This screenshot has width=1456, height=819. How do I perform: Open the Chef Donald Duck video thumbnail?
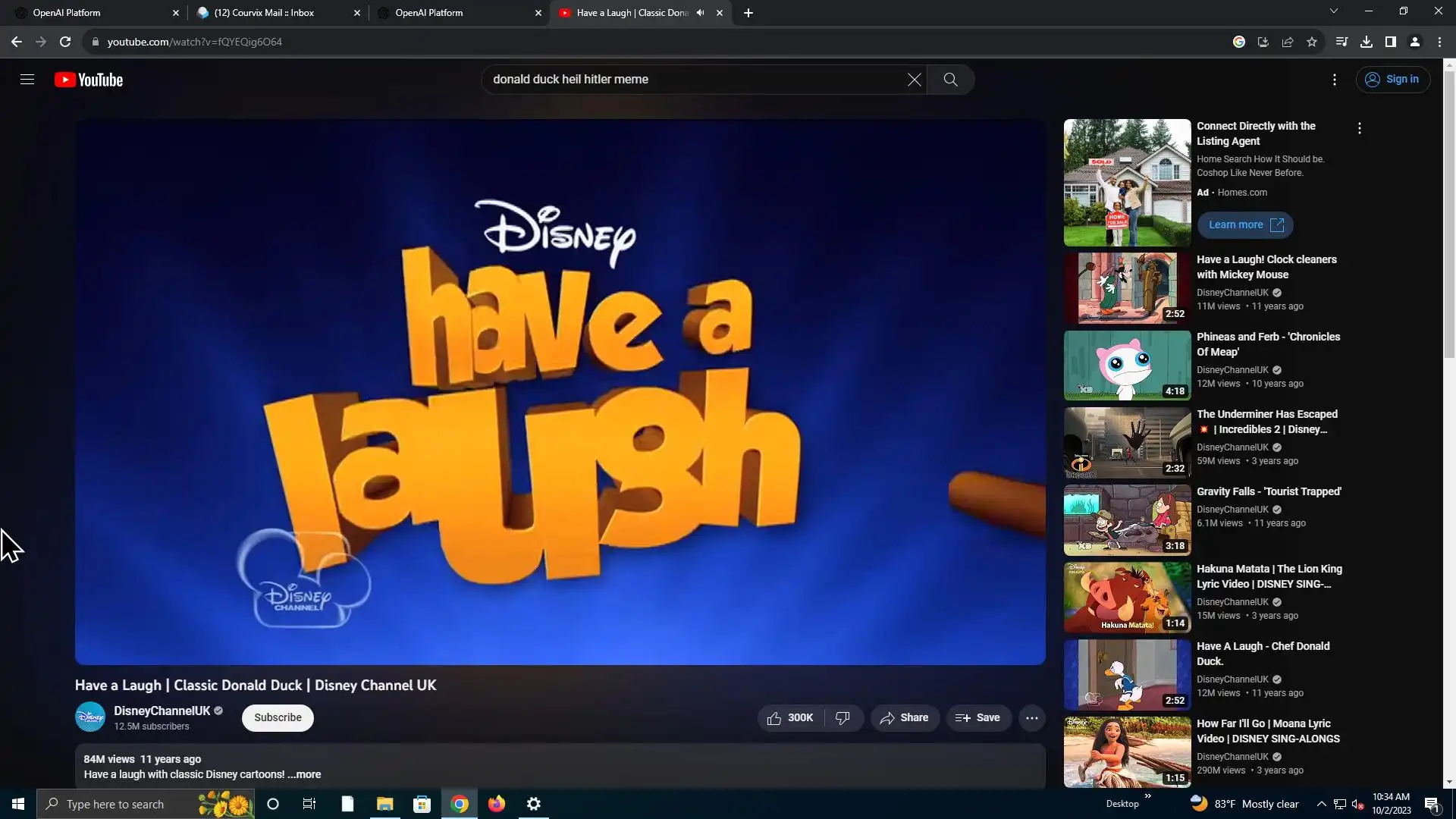click(x=1127, y=674)
